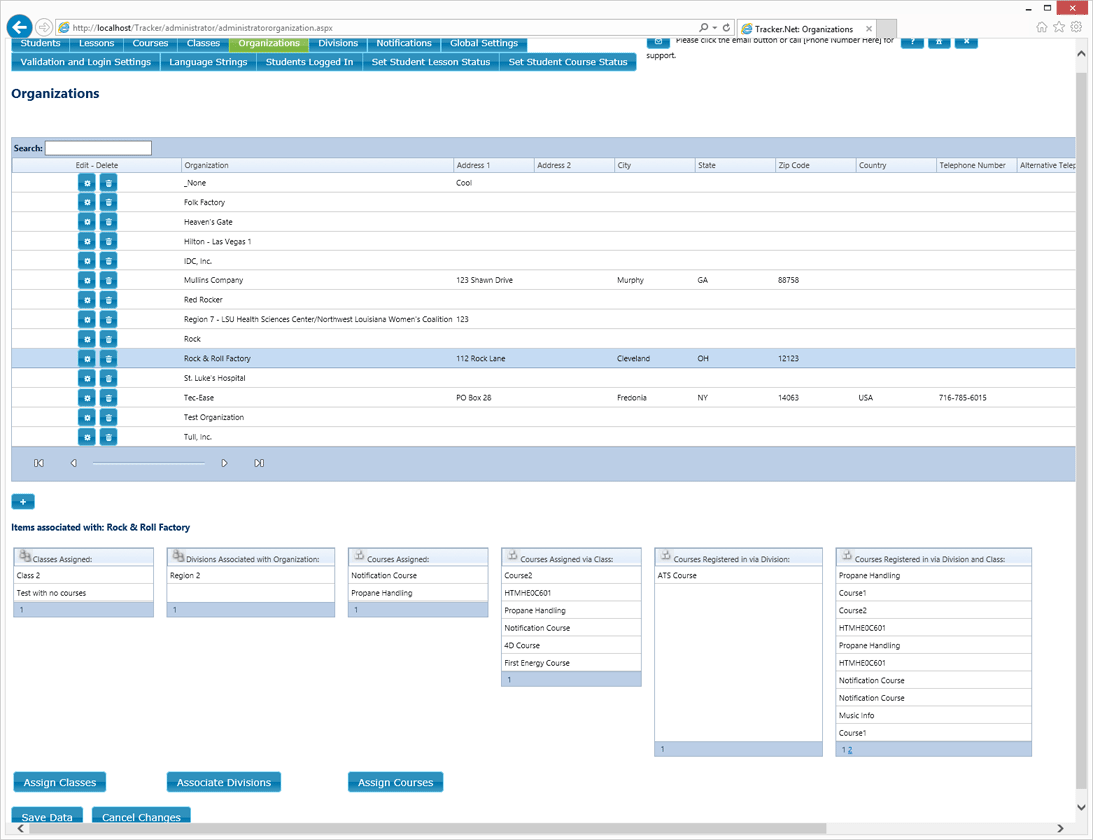
Task: Click the Save Data button
Action: (x=47, y=816)
